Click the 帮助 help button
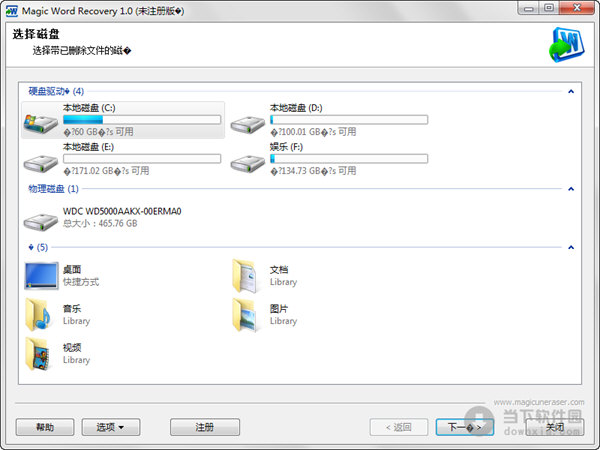This screenshot has height=450, width=600. pos(45,427)
